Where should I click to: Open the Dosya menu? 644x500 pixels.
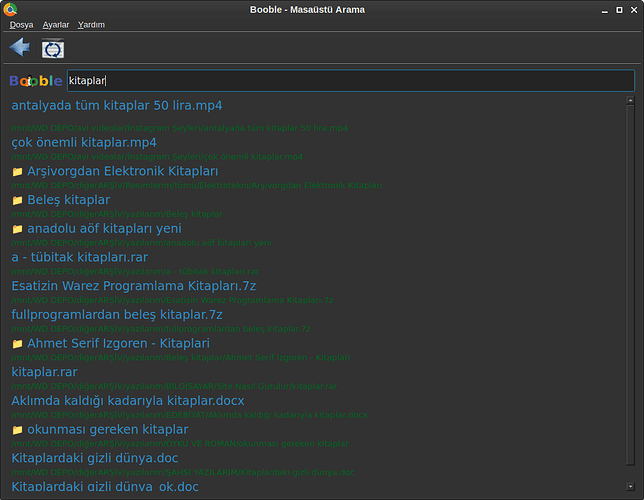pos(21,25)
